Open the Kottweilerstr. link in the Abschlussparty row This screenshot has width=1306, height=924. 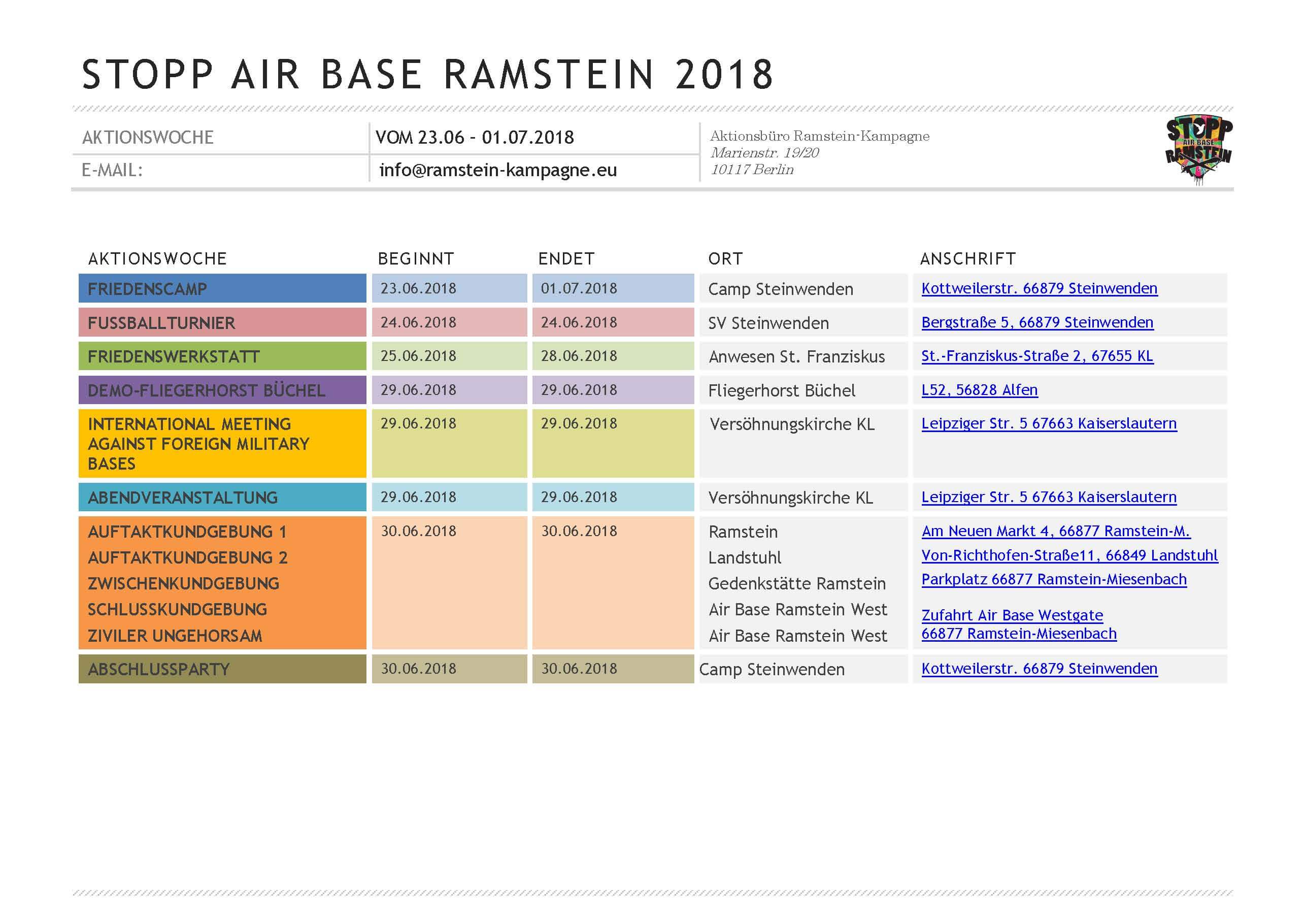(1039, 669)
